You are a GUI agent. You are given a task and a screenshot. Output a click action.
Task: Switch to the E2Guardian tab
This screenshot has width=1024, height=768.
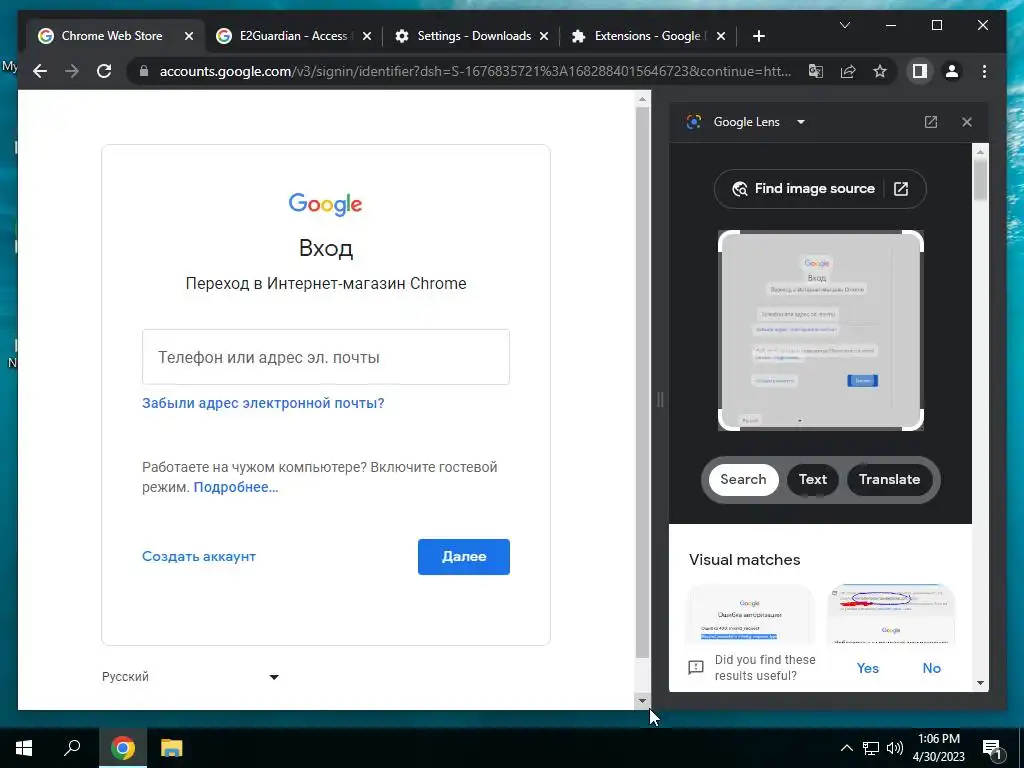(293, 36)
